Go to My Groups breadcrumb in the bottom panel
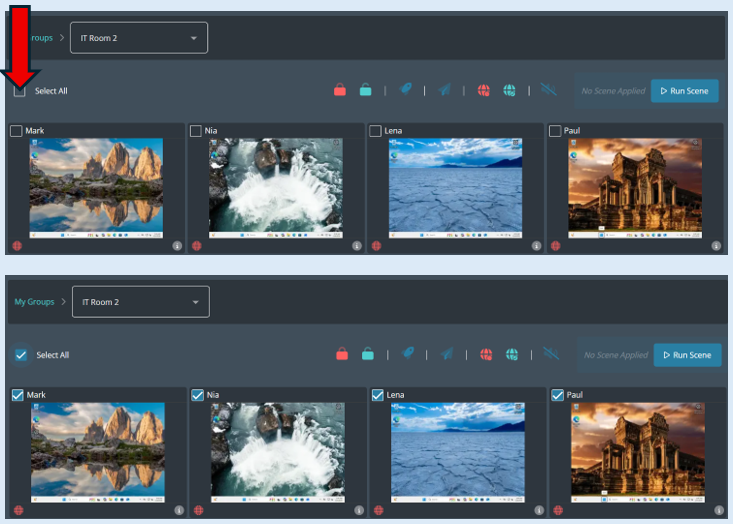Screen dimensions: 733x524 pyautogui.click(x=34, y=302)
